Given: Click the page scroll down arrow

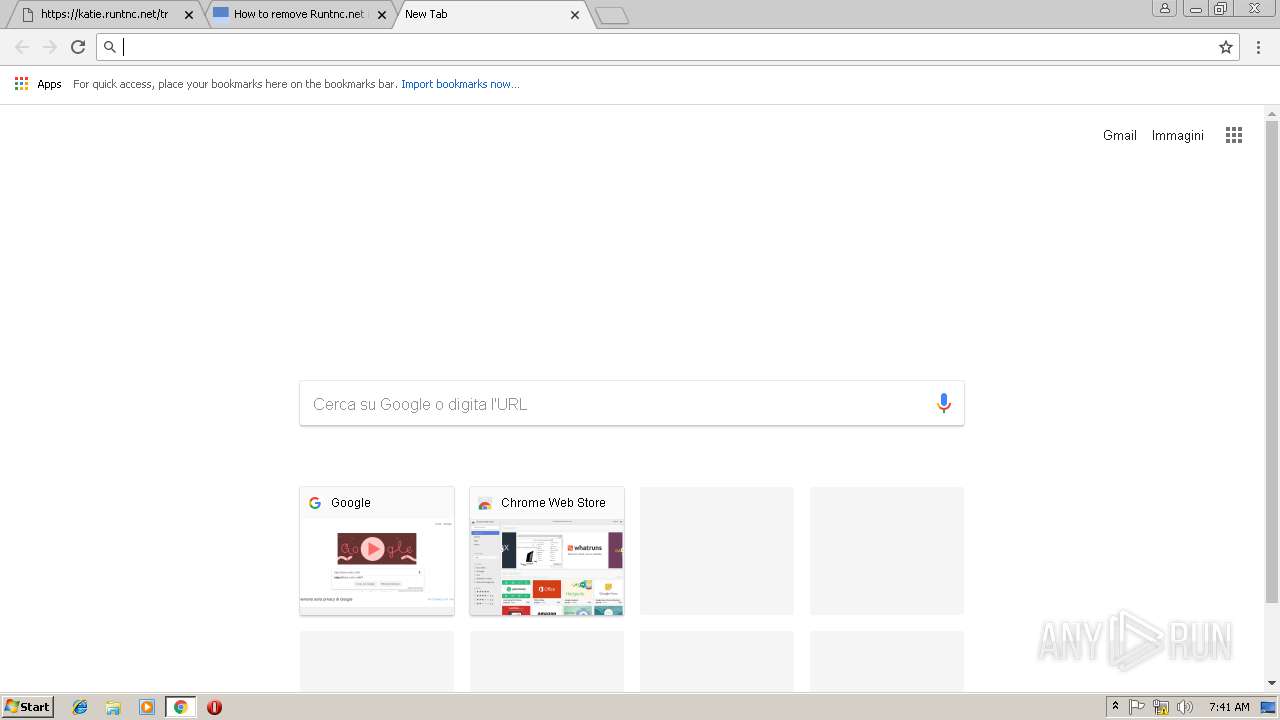Looking at the screenshot, I should pyautogui.click(x=1272, y=683).
